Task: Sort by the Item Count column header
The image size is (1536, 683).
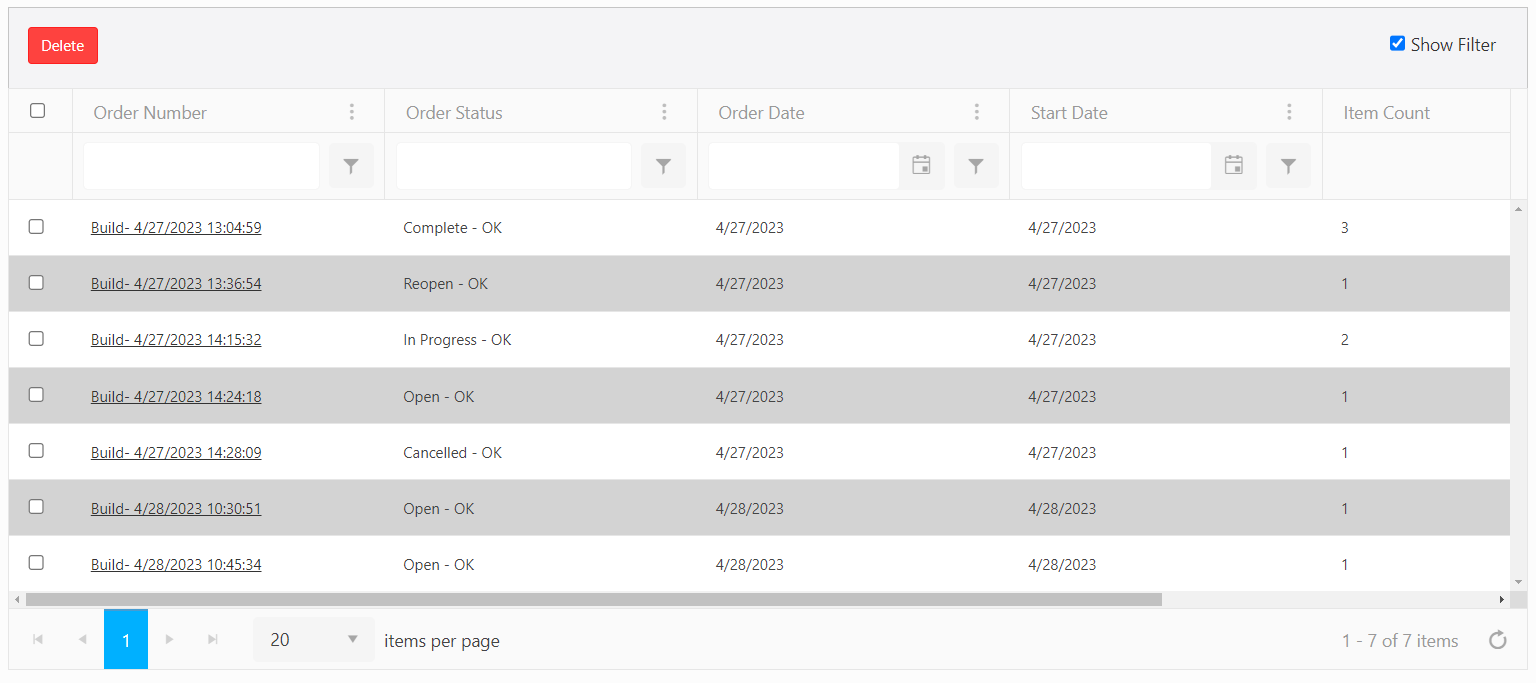Action: (x=1386, y=113)
